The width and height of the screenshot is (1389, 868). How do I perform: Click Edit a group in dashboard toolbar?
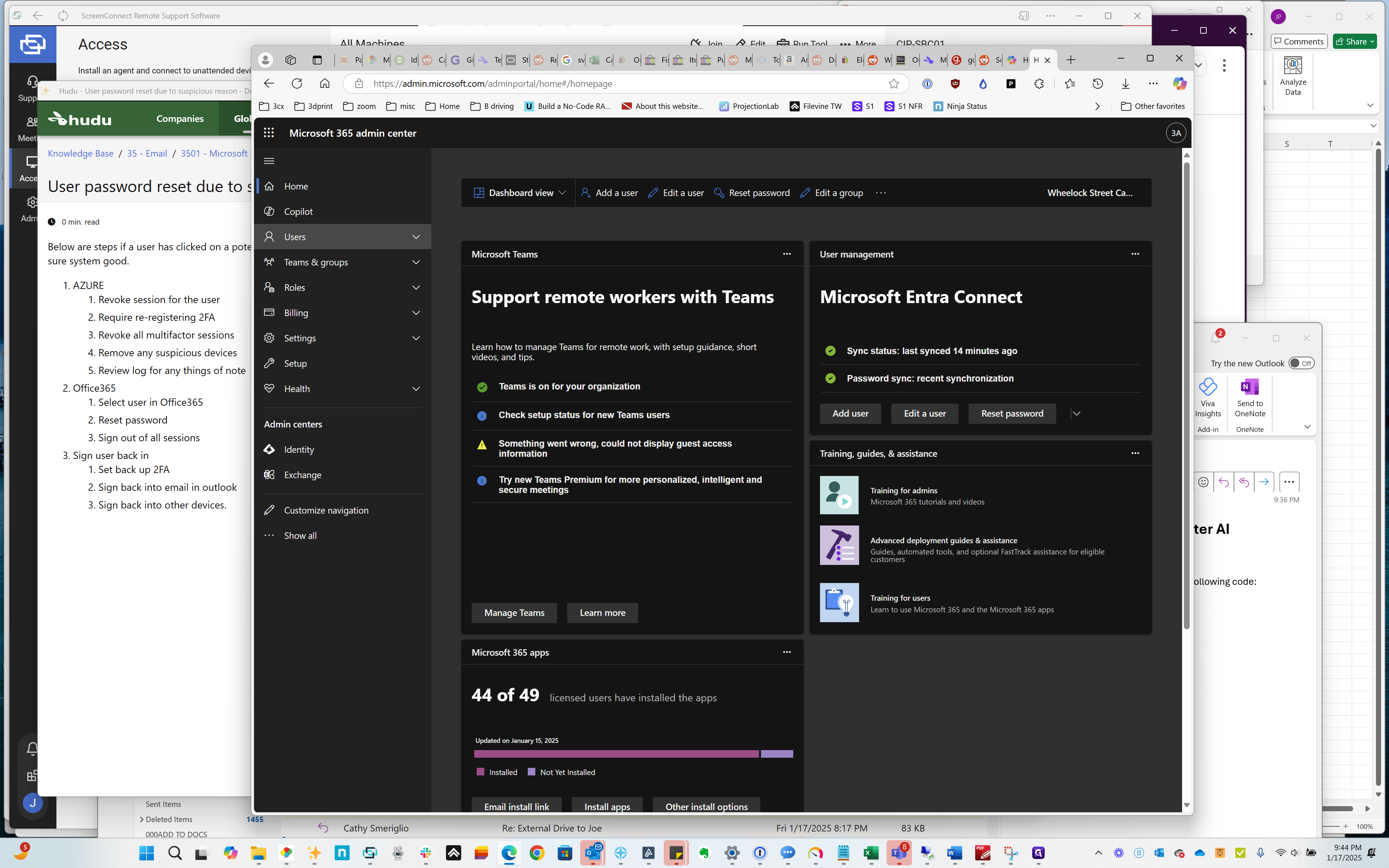(x=831, y=193)
